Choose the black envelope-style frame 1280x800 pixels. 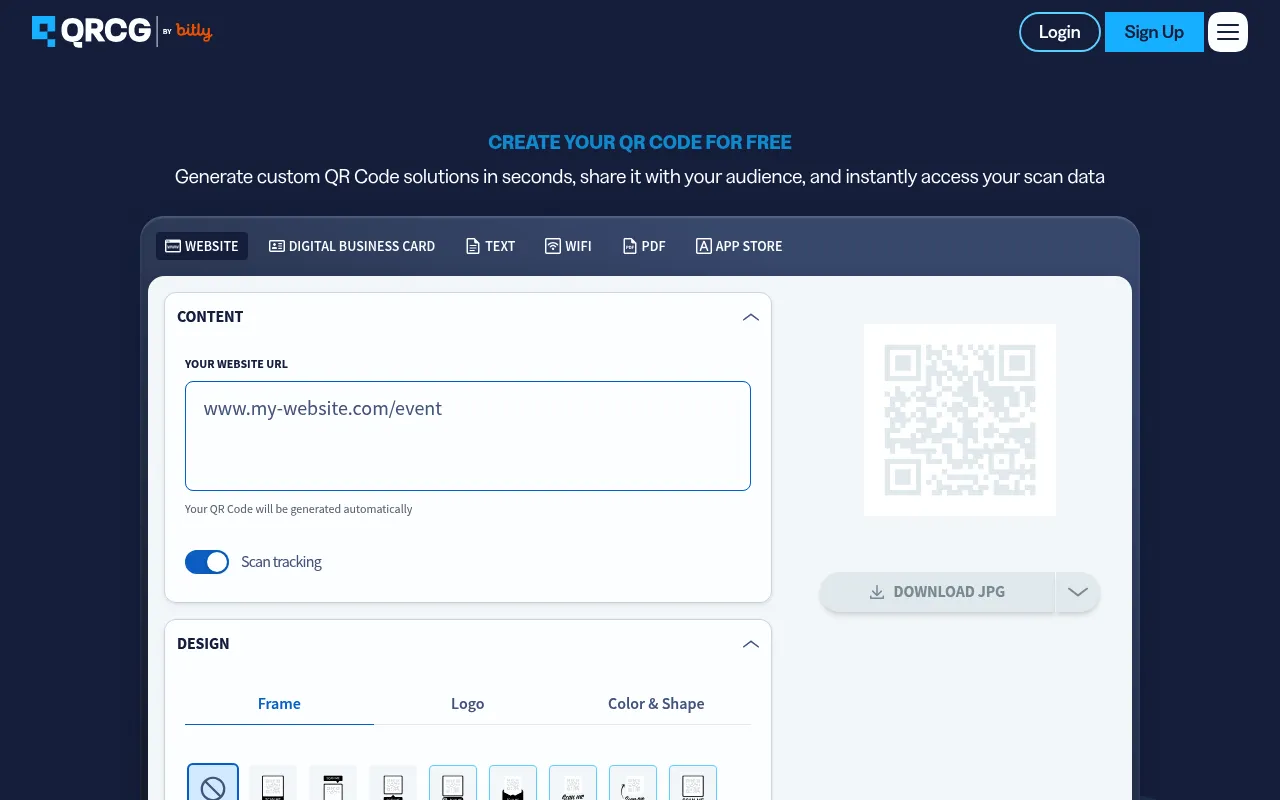[513, 782]
